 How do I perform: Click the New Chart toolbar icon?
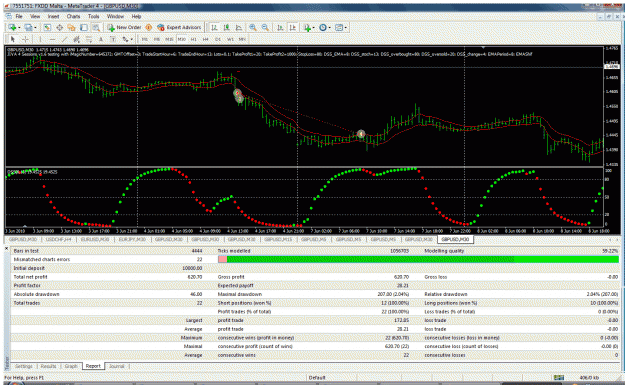point(12,28)
